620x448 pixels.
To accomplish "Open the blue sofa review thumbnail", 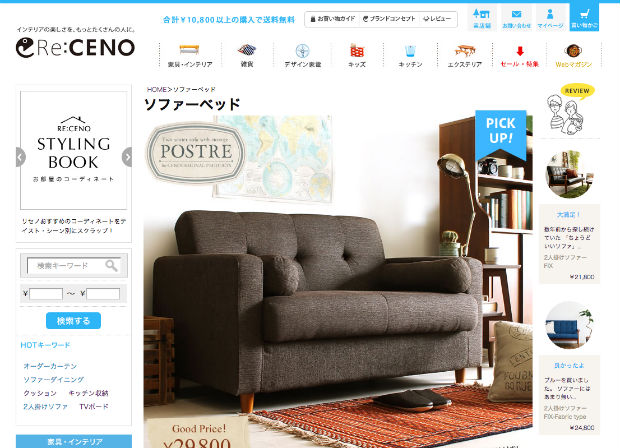I will [x=569, y=325].
